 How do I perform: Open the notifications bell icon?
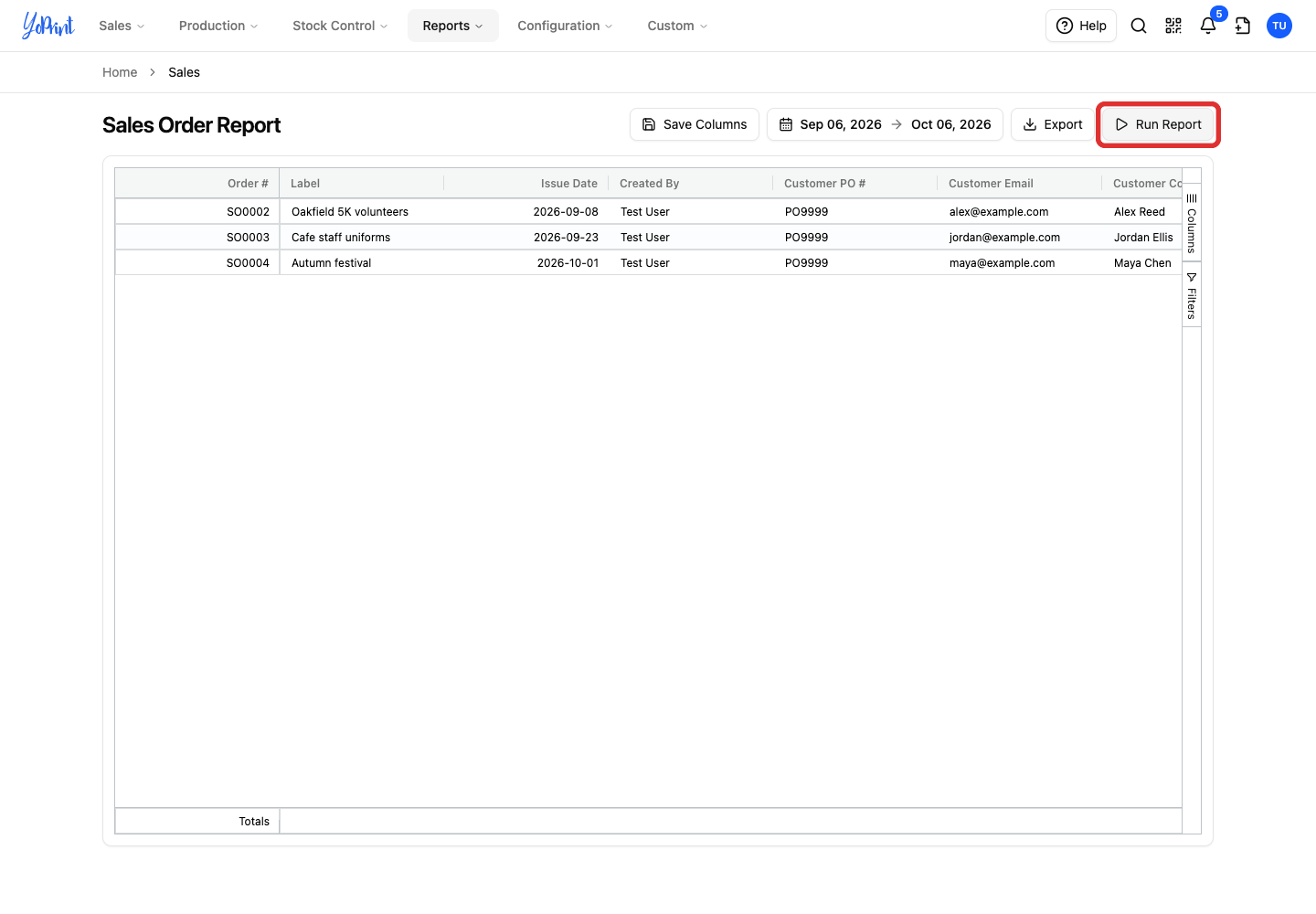pos(1208,26)
